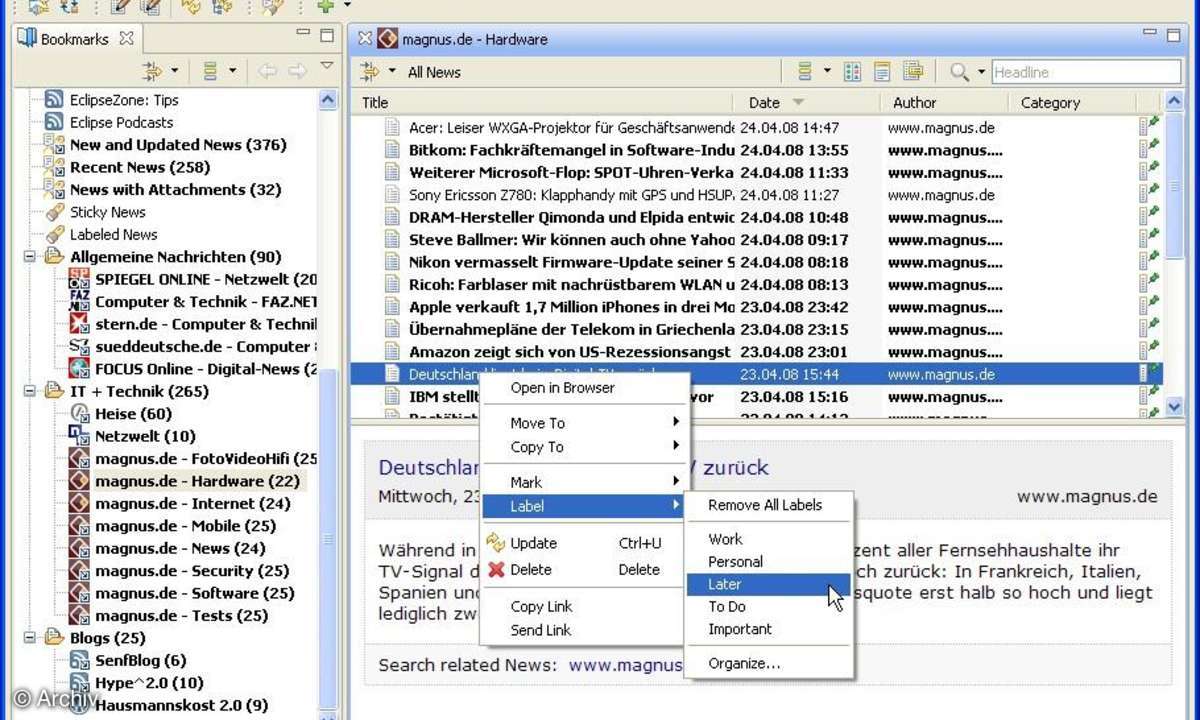Apply the Later label
This screenshot has height=720, width=1200.
point(768,584)
